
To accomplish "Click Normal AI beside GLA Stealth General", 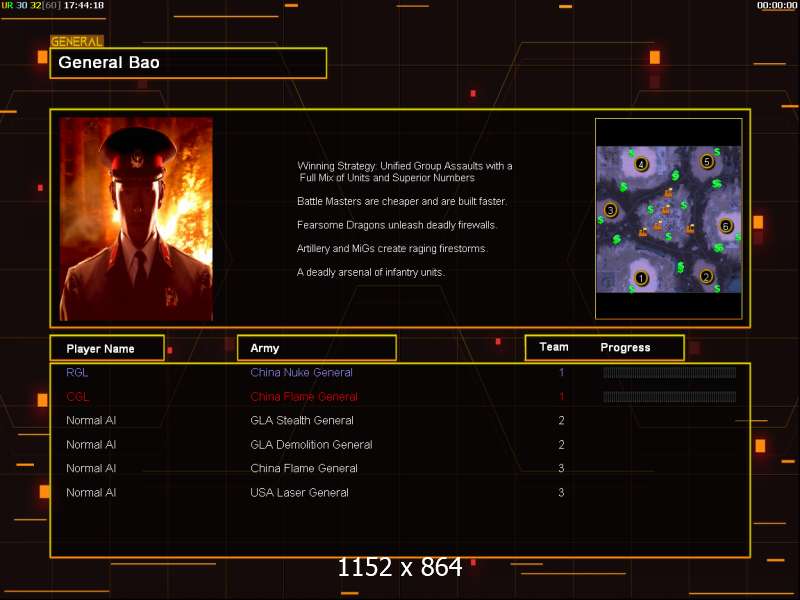I will [x=91, y=420].
